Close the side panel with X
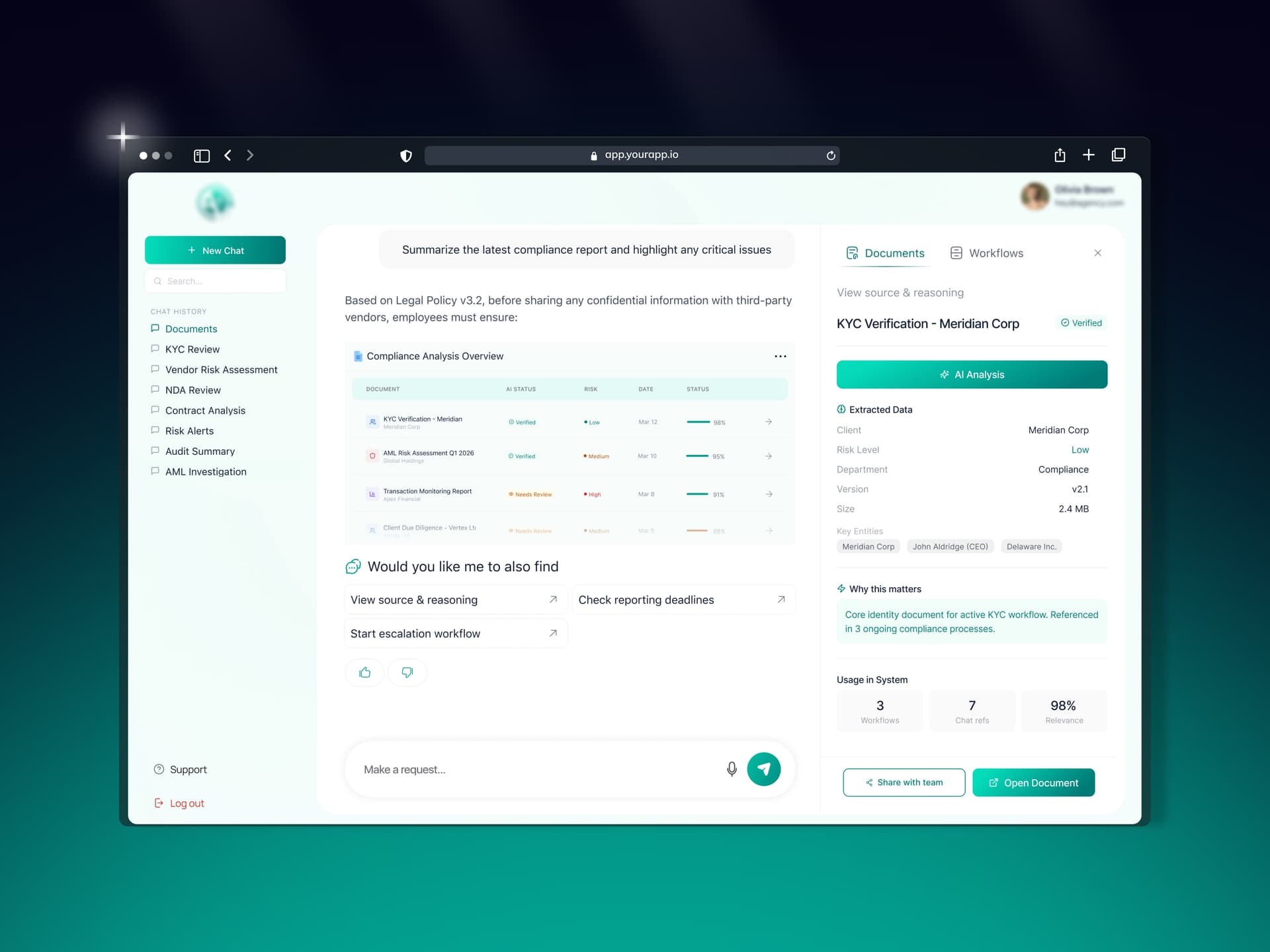1270x952 pixels. click(x=1098, y=253)
